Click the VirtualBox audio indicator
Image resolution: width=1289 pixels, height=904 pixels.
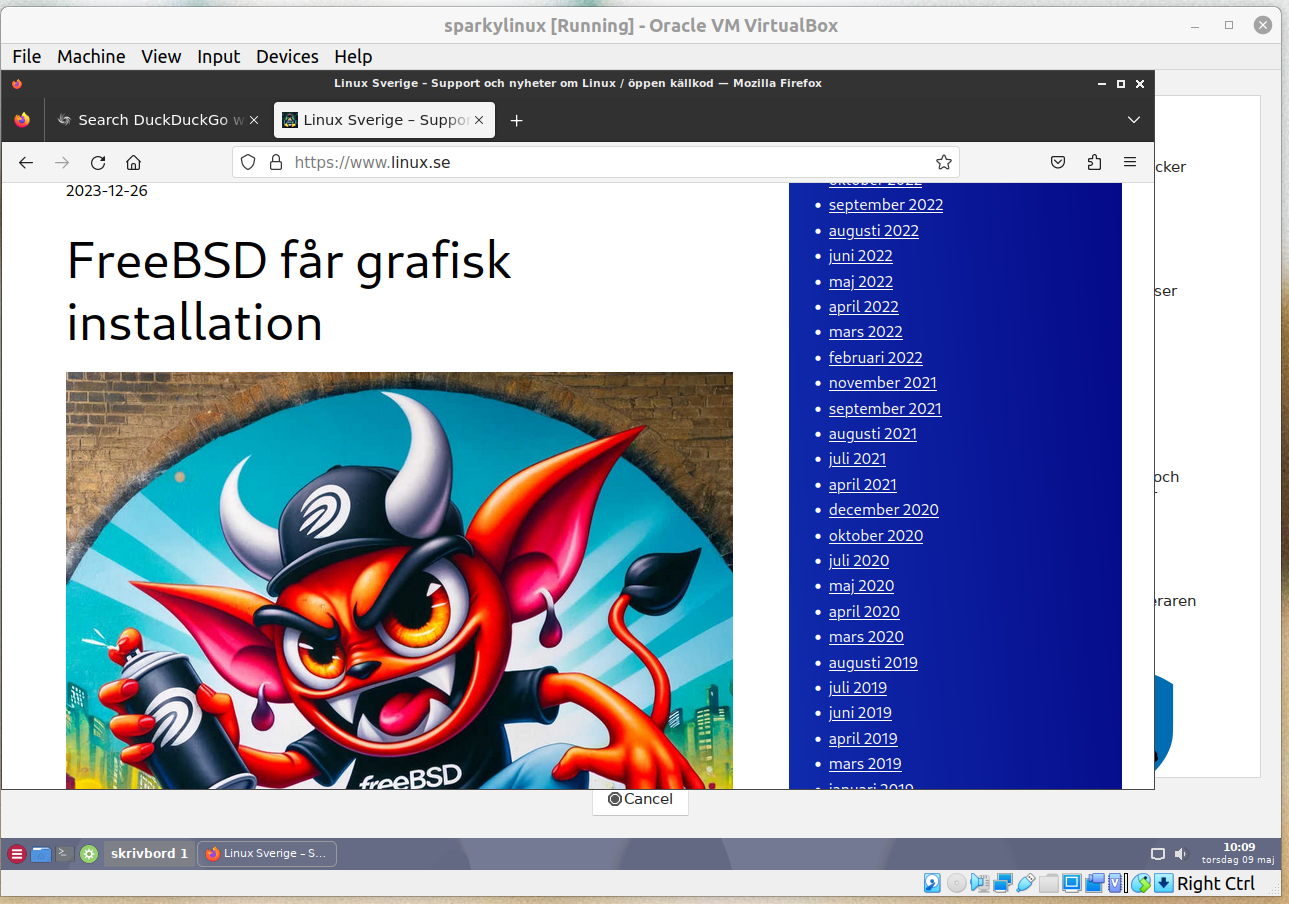point(980,883)
